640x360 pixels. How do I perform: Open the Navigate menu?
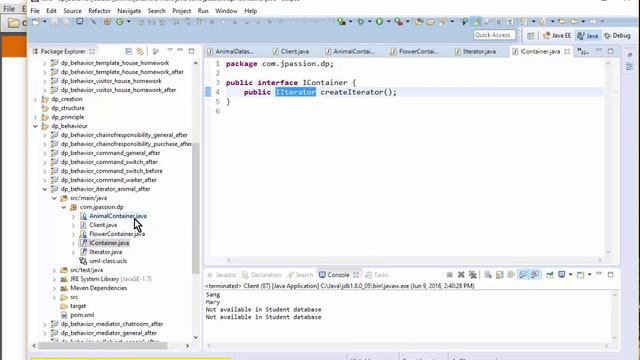click(x=129, y=11)
